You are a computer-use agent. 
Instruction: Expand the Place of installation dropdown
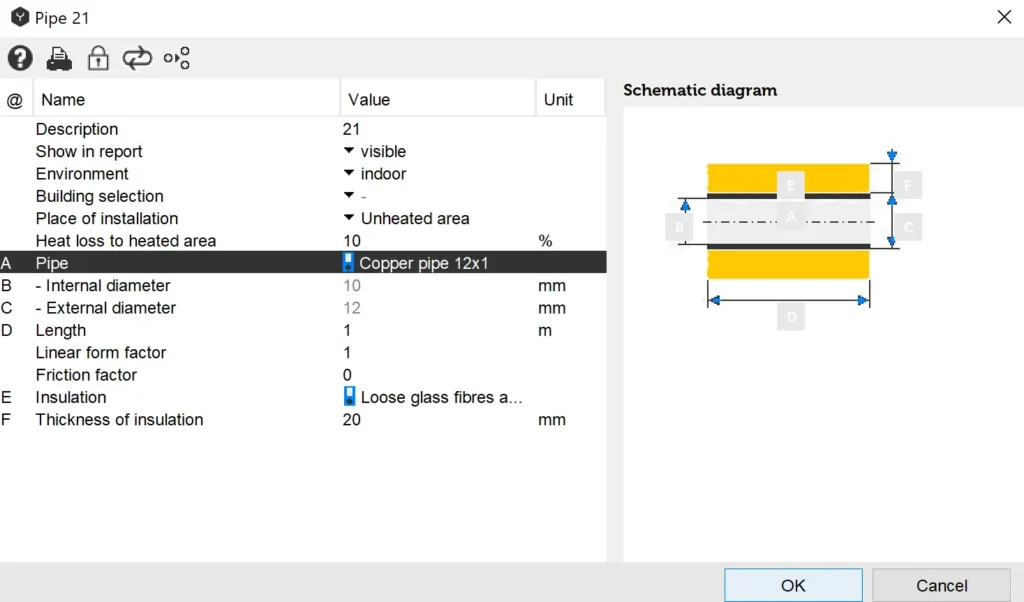pyautogui.click(x=349, y=218)
